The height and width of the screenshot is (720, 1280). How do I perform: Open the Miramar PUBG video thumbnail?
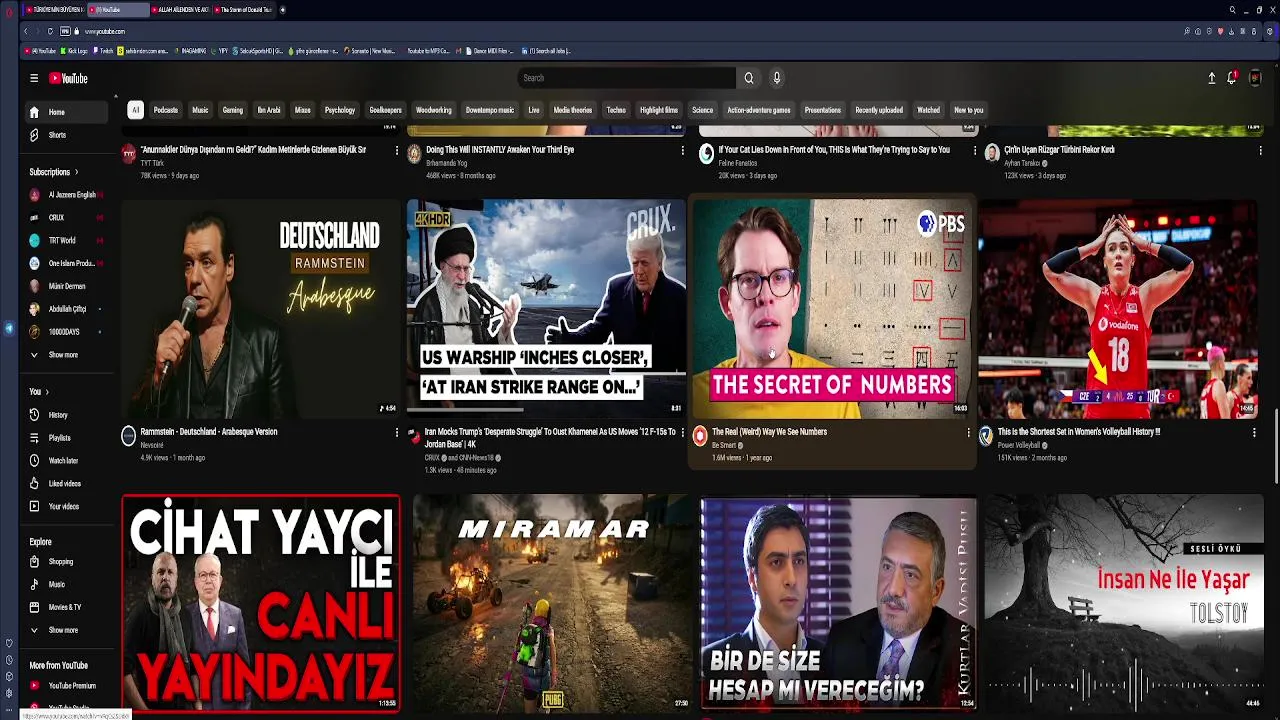[x=549, y=603]
